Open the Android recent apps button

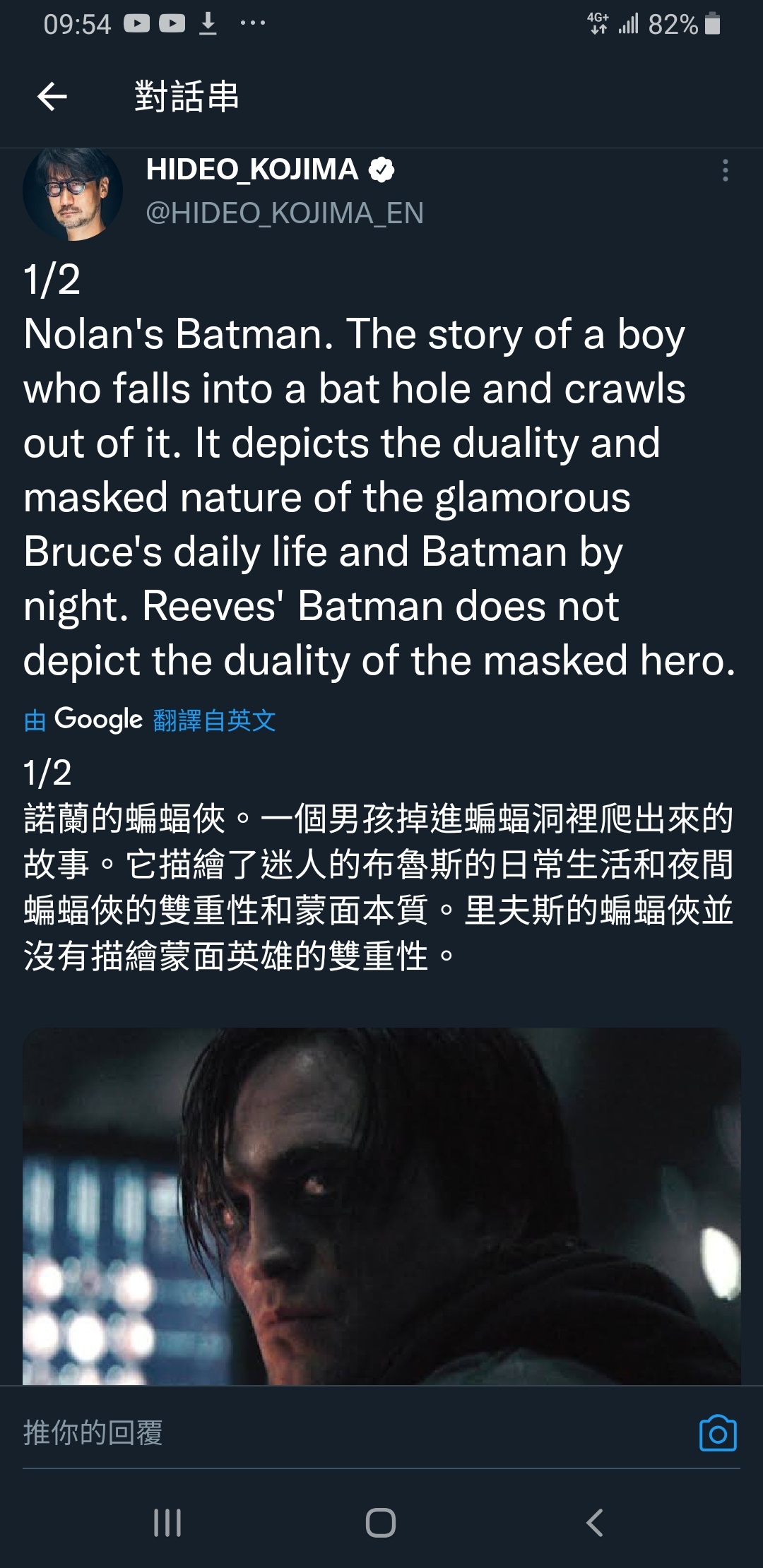coord(167,1522)
